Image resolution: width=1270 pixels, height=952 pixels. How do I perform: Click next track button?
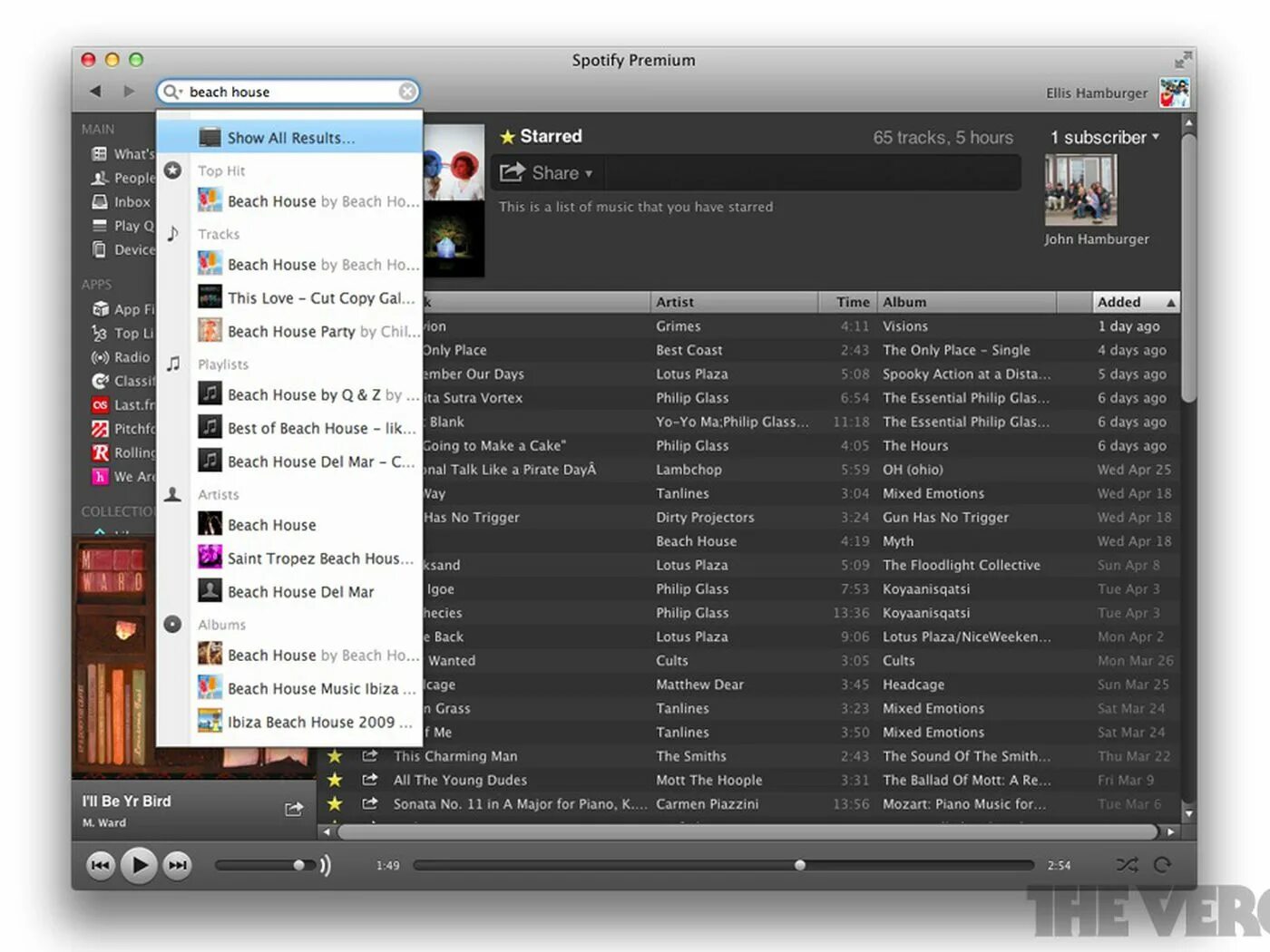click(x=178, y=865)
